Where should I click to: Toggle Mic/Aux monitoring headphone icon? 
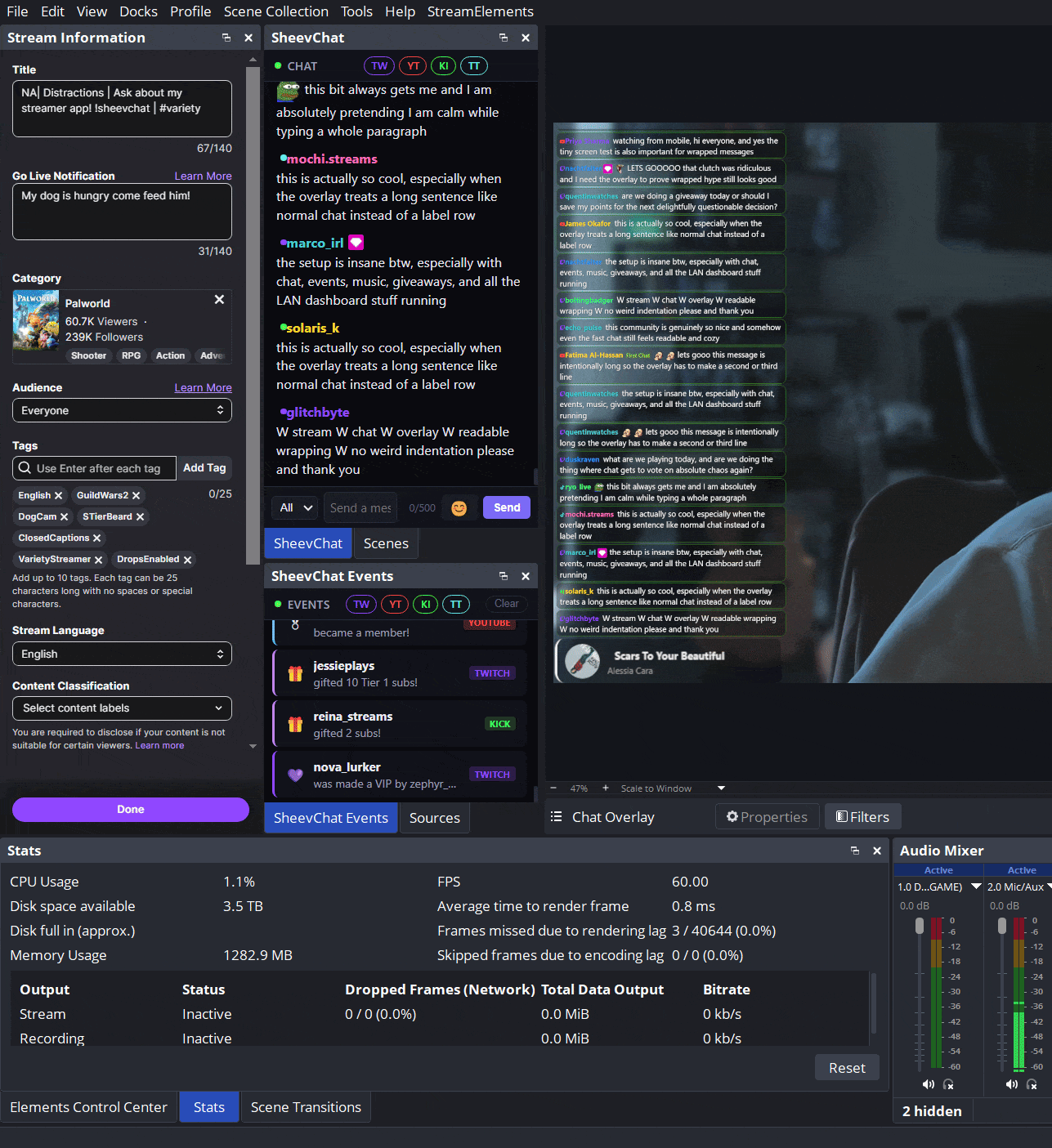[x=1032, y=1084]
